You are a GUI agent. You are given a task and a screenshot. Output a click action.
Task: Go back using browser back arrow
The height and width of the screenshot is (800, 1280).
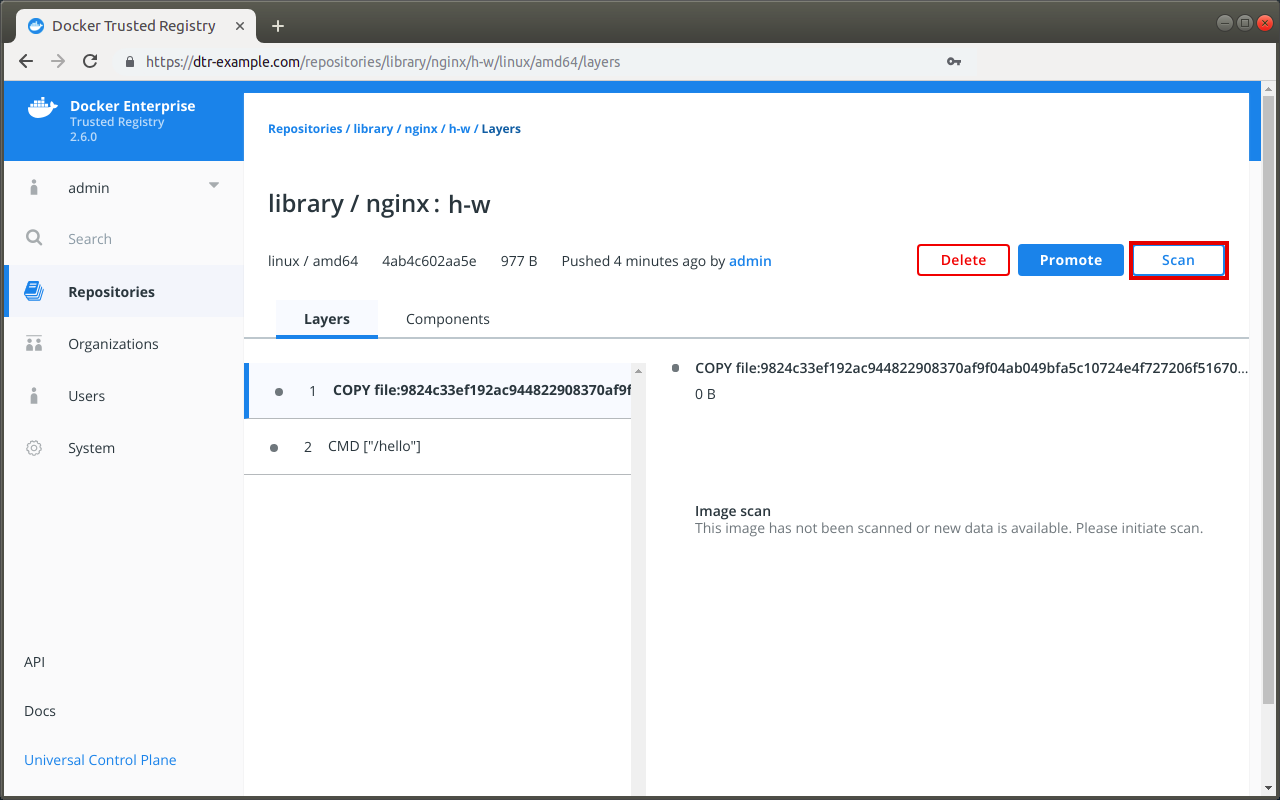26,61
